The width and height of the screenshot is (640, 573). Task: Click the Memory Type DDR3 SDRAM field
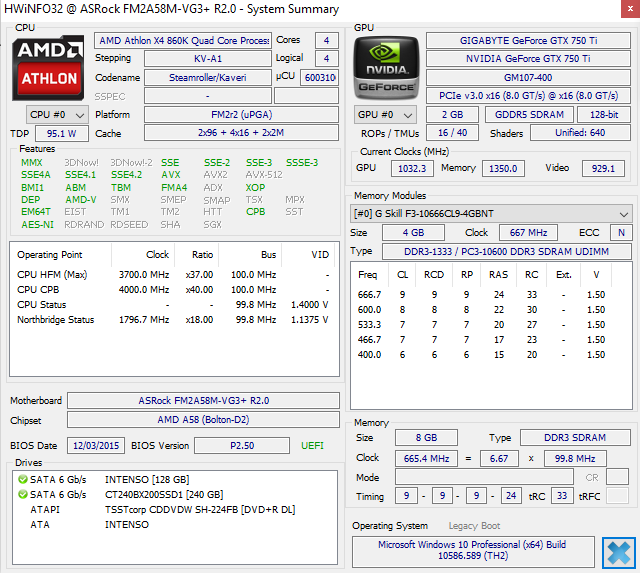pos(575,438)
